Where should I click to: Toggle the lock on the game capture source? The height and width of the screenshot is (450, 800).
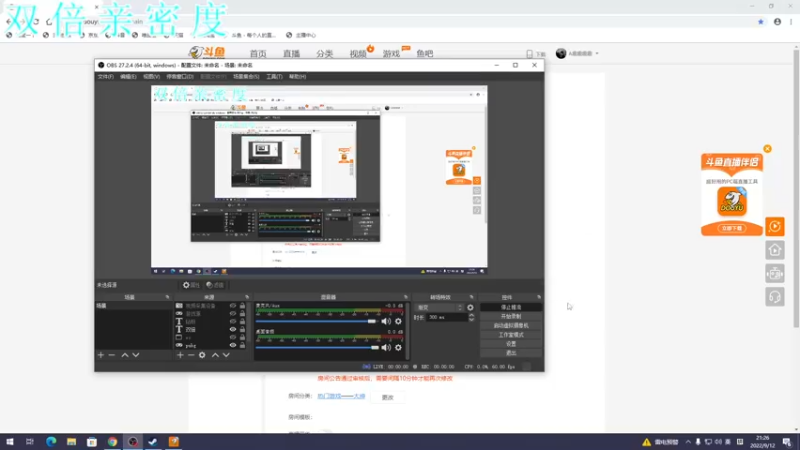tap(242, 314)
